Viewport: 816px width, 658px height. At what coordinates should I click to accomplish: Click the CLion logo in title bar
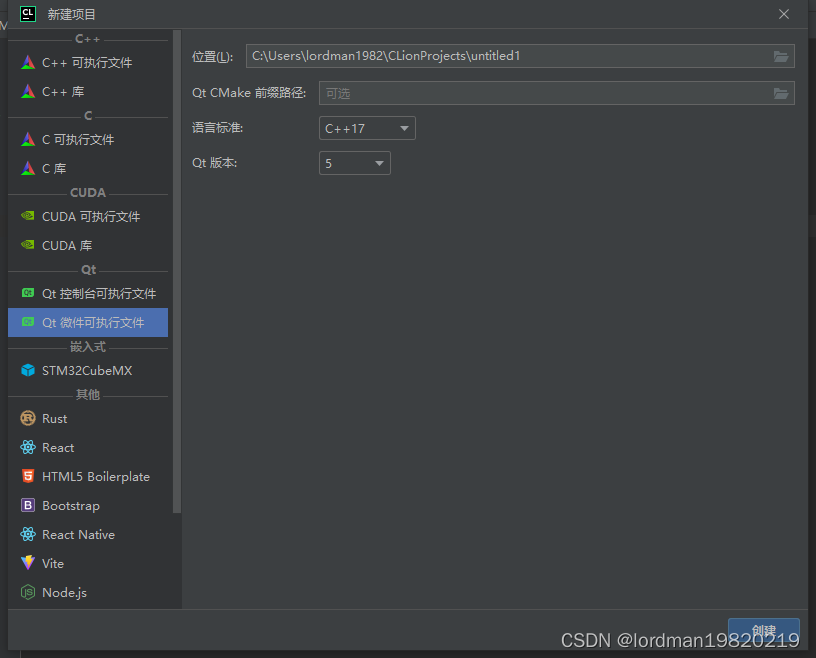[x=28, y=14]
